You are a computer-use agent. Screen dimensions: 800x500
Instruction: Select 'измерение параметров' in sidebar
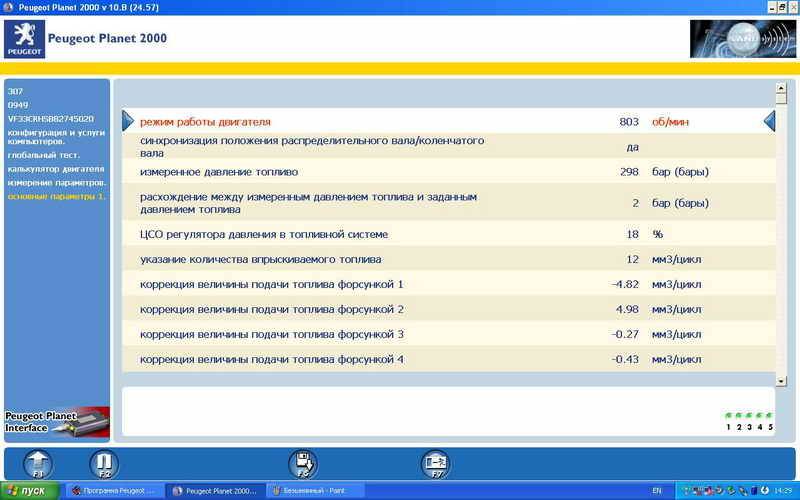pos(56,183)
